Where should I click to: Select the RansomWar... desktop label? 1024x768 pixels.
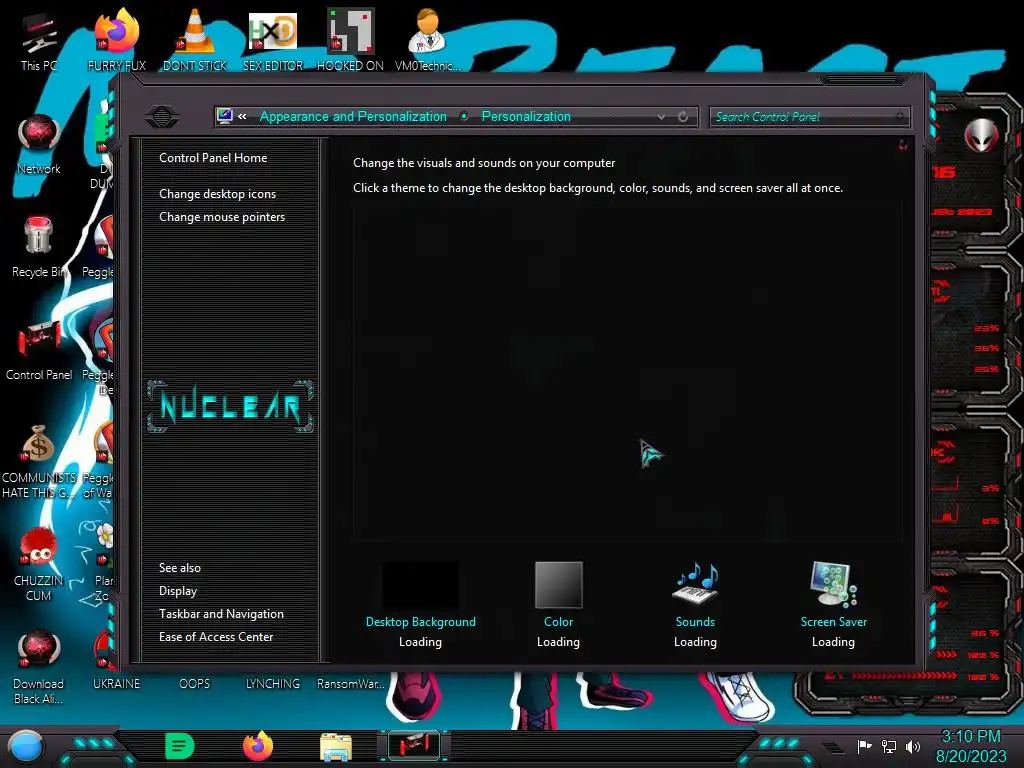tap(351, 684)
